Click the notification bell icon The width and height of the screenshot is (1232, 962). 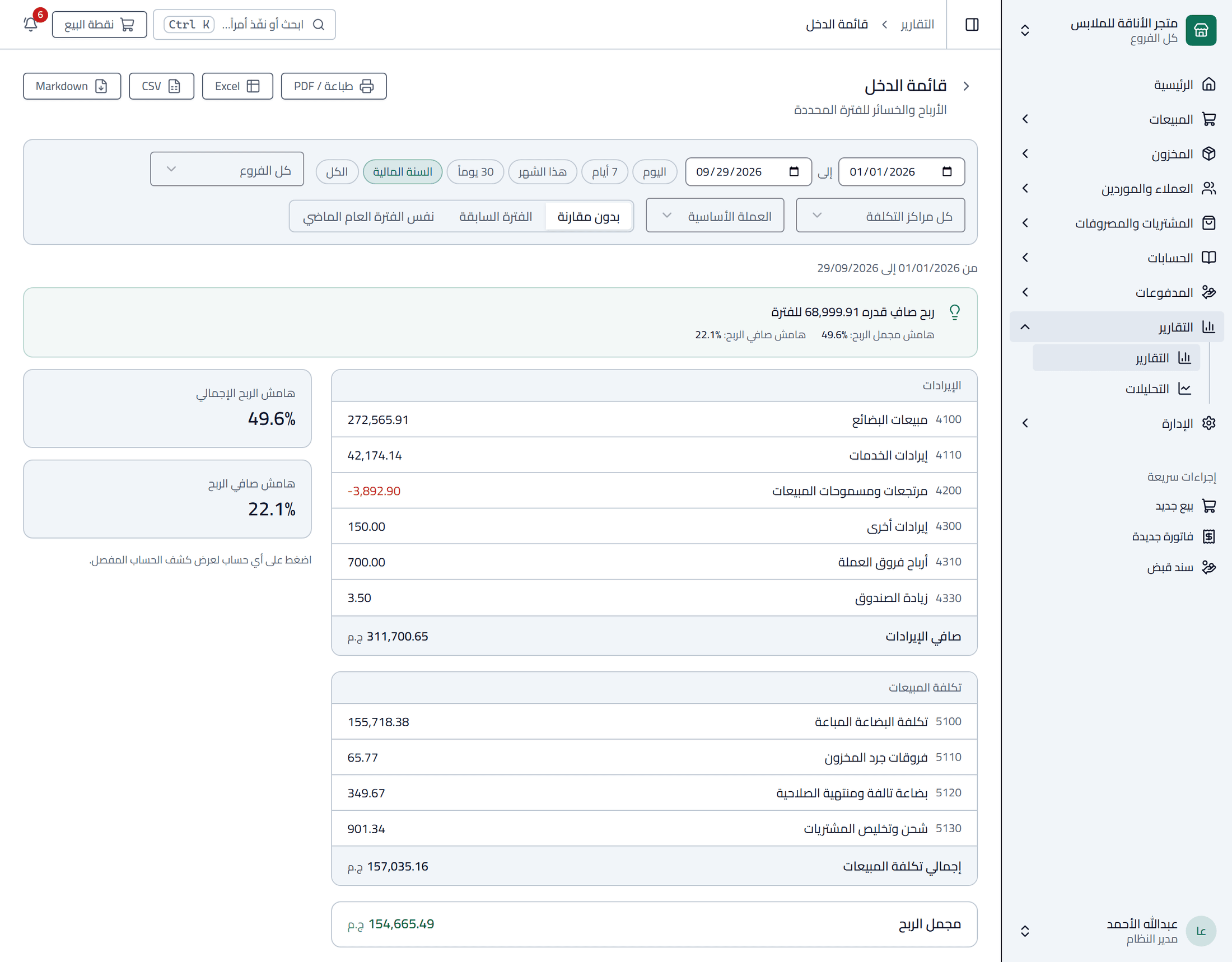pyautogui.click(x=31, y=24)
